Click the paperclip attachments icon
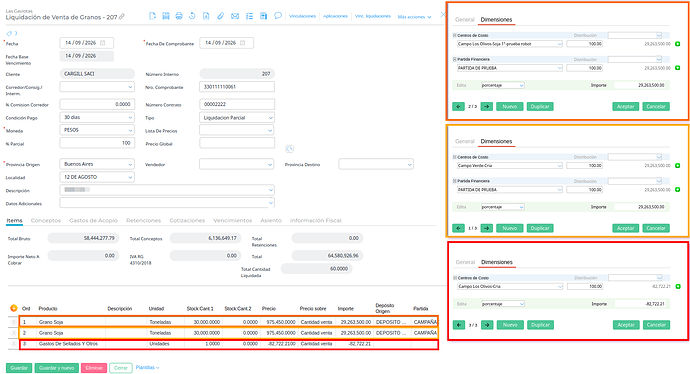The height and width of the screenshot is (374, 690). click(220, 16)
